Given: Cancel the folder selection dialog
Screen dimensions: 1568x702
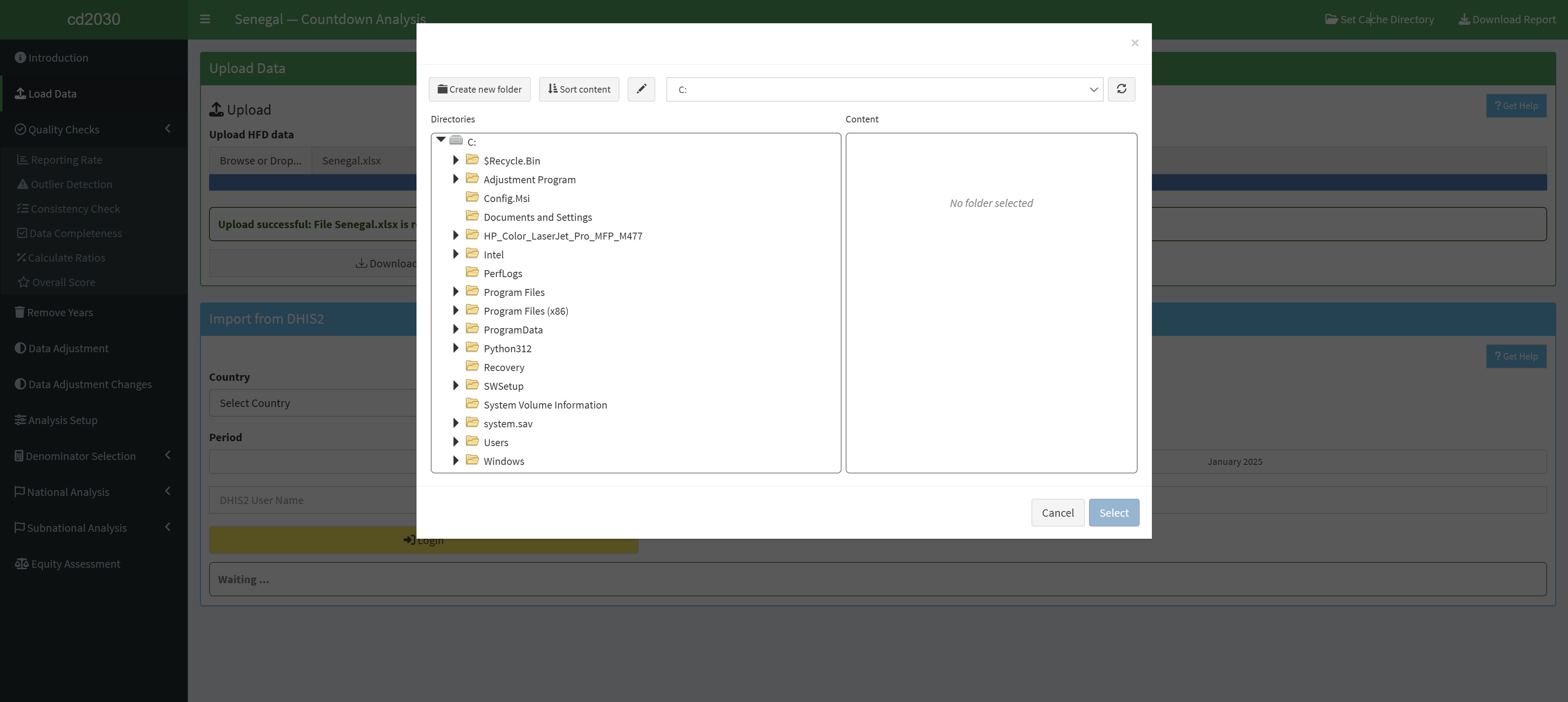Looking at the screenshot, I should [1058, 512].
